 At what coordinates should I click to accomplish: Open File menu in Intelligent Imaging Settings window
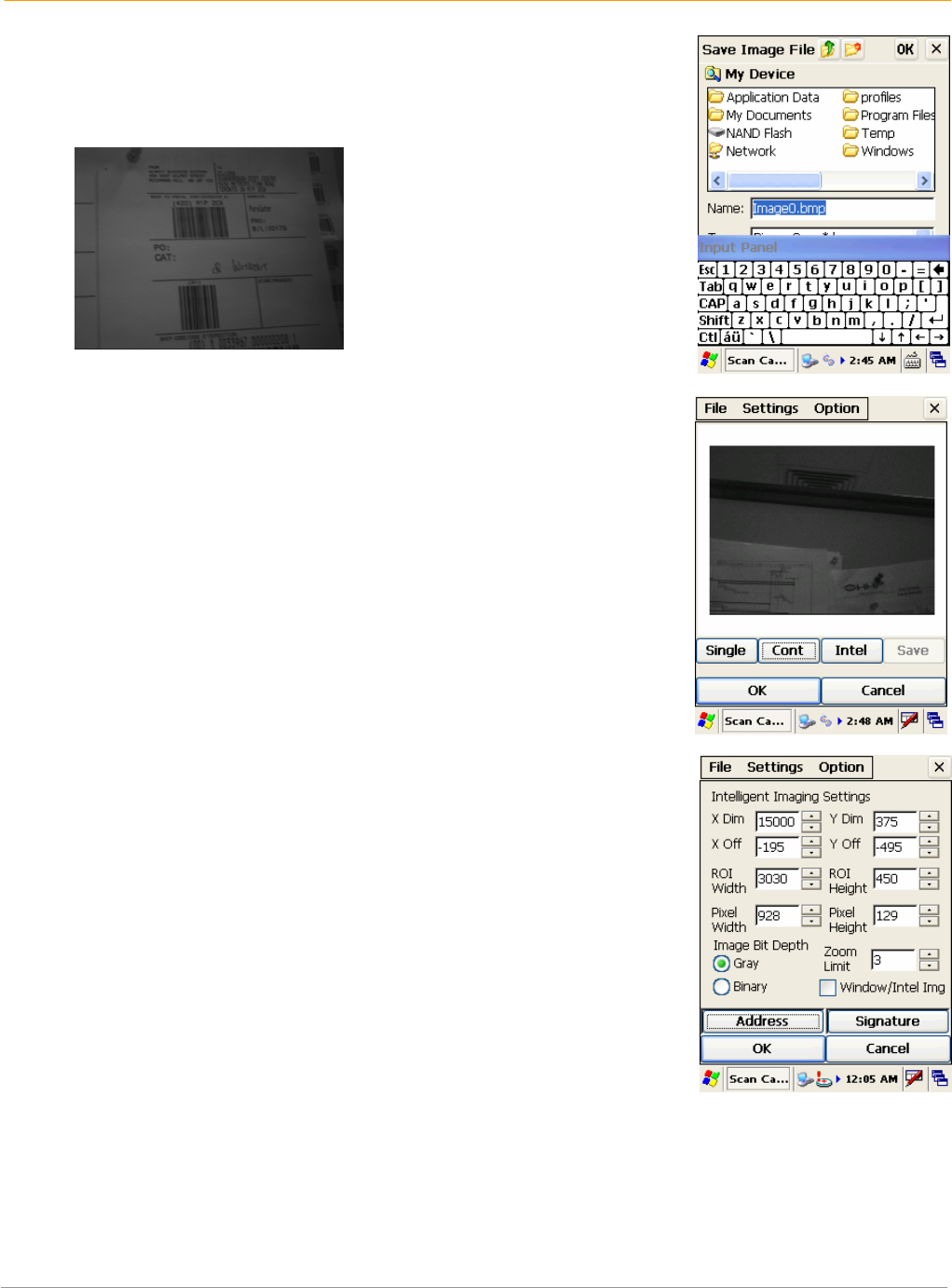click(720, 767)
